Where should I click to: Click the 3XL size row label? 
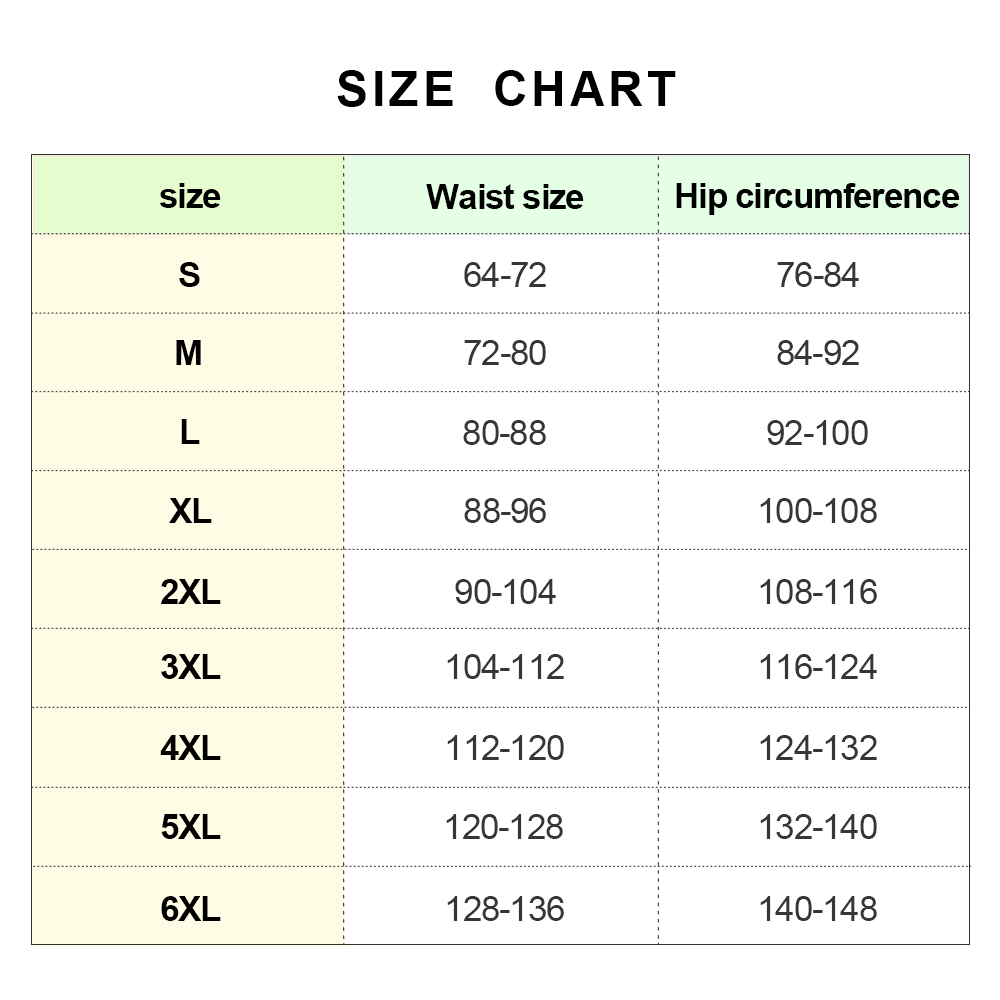click(x=189, y=667)
